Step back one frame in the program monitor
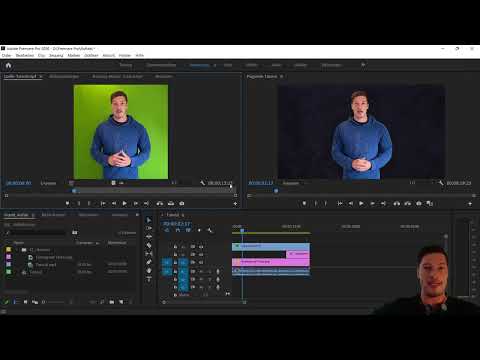 click(x=351, y=203)
